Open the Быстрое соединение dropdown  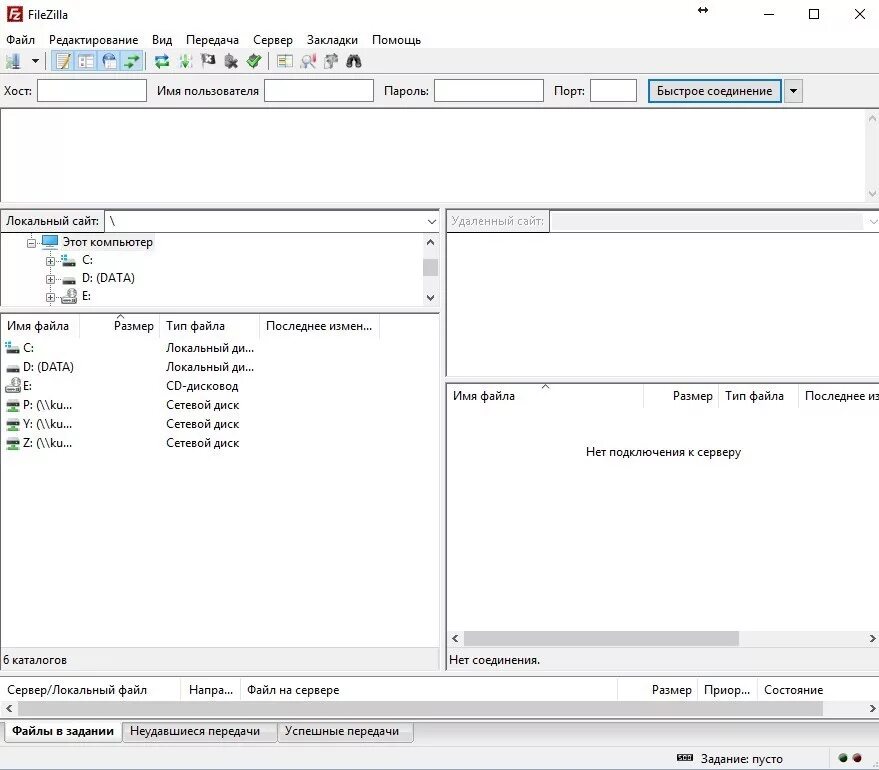click(791, 90)
